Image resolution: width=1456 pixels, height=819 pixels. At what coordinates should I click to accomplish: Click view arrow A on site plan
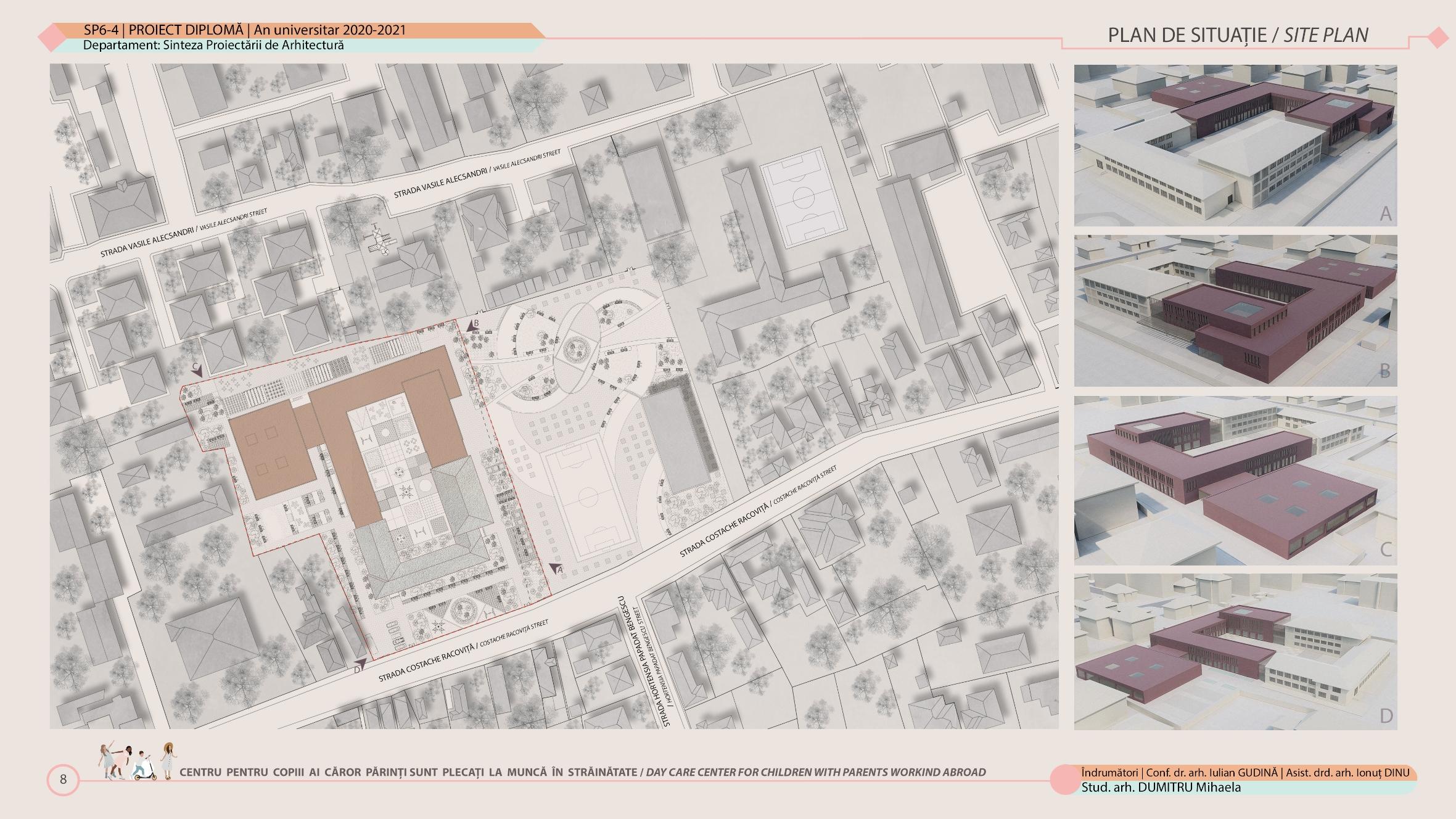tap(556, 569)
